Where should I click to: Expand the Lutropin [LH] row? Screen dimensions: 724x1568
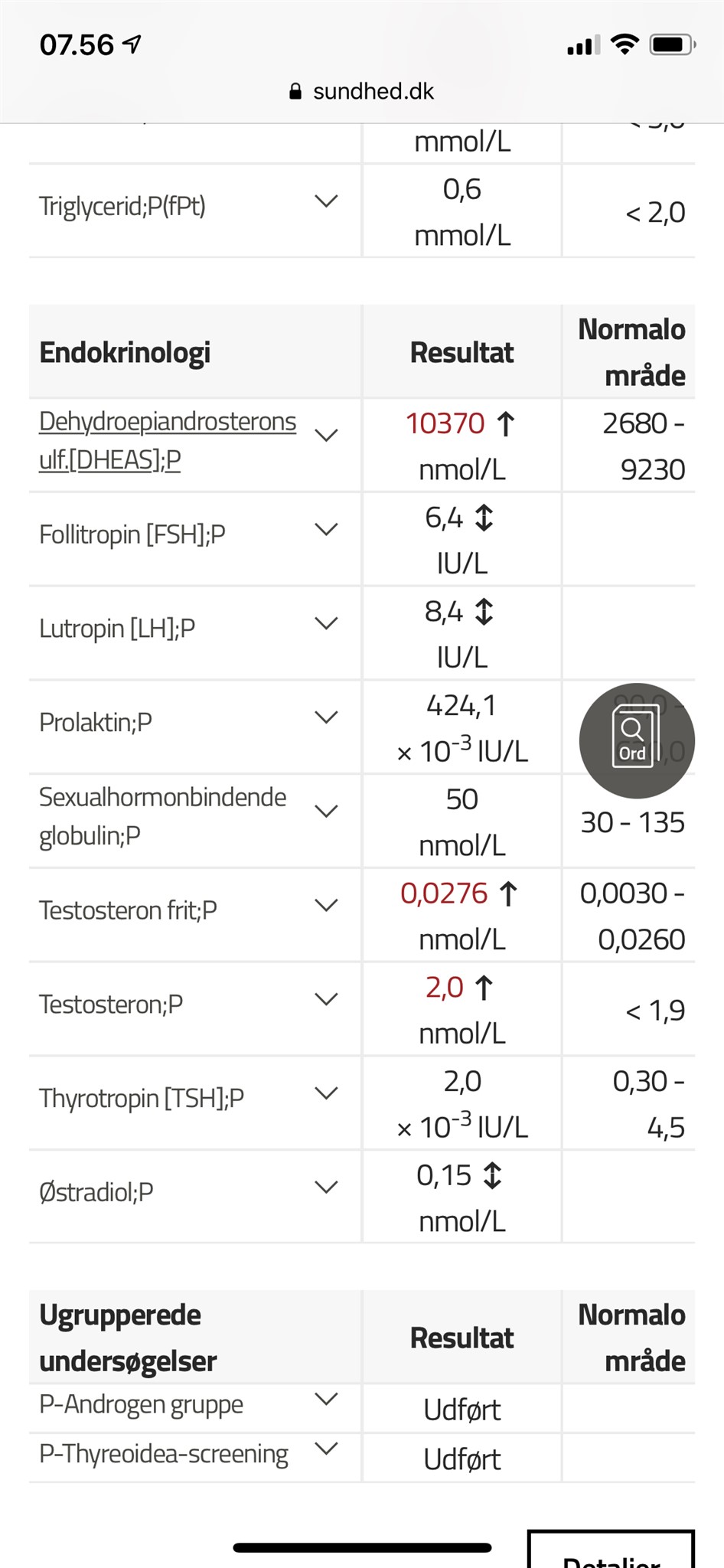pos(327,623)
